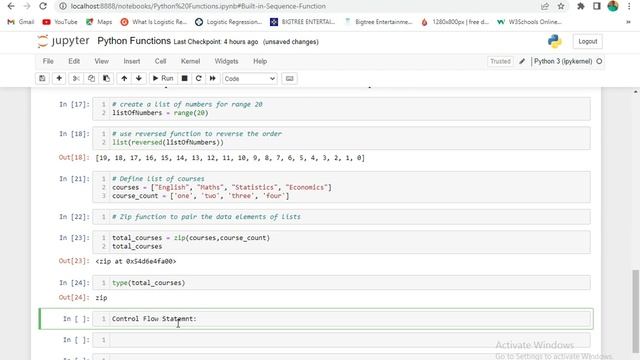Open Chrome three-dot menu

pyautogui.click(x=629, y=6)
